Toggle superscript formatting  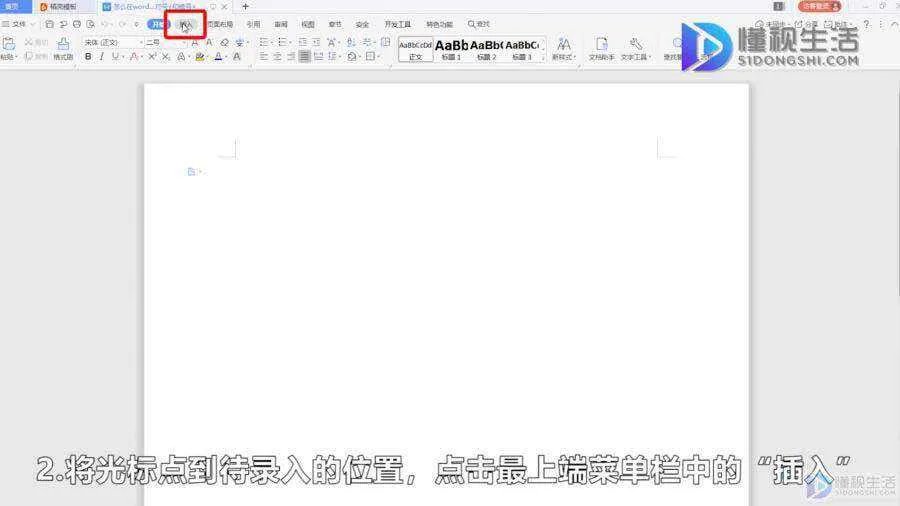click(x=152, y=56)
